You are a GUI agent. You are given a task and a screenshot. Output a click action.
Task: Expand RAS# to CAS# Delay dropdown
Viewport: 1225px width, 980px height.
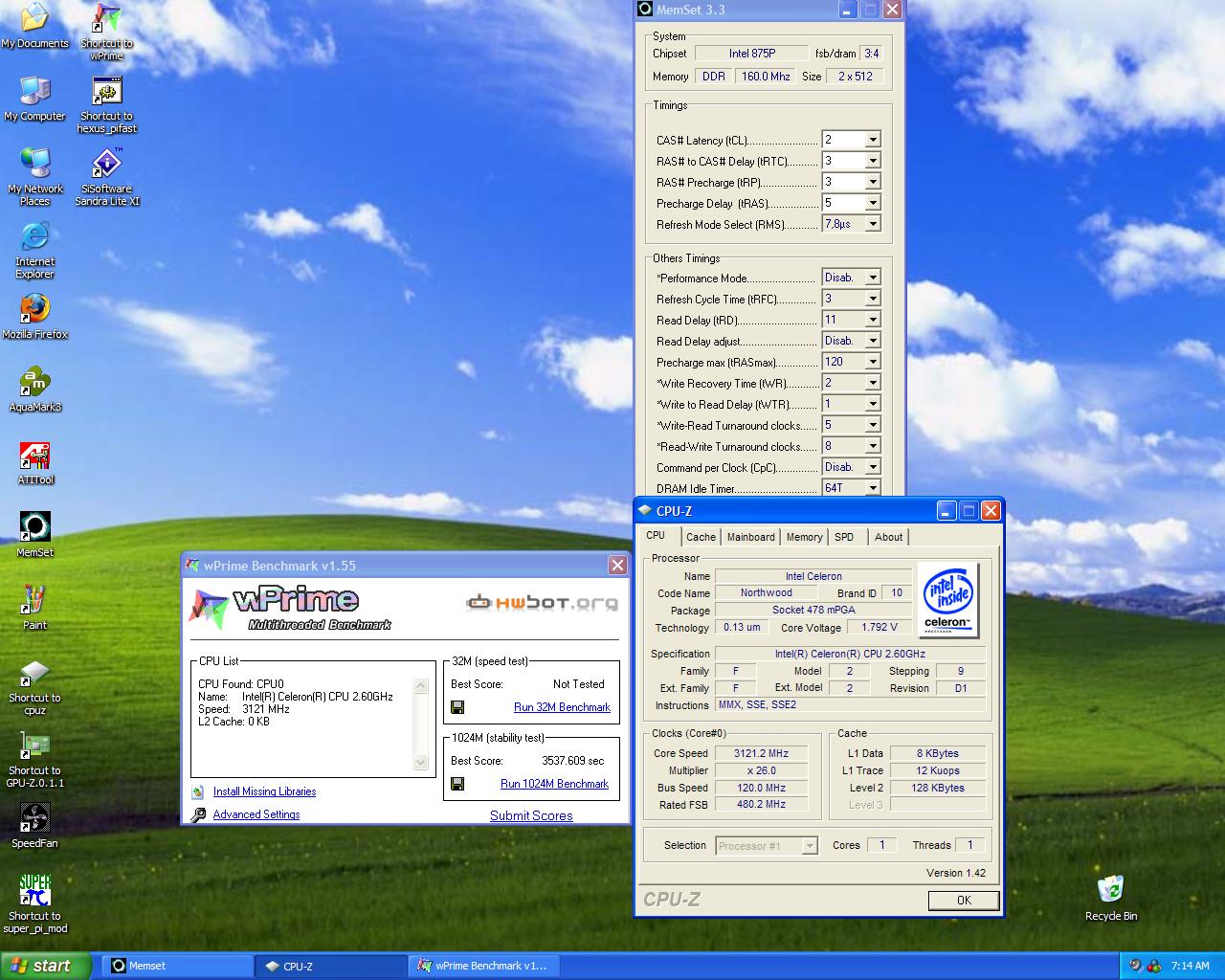873,161
